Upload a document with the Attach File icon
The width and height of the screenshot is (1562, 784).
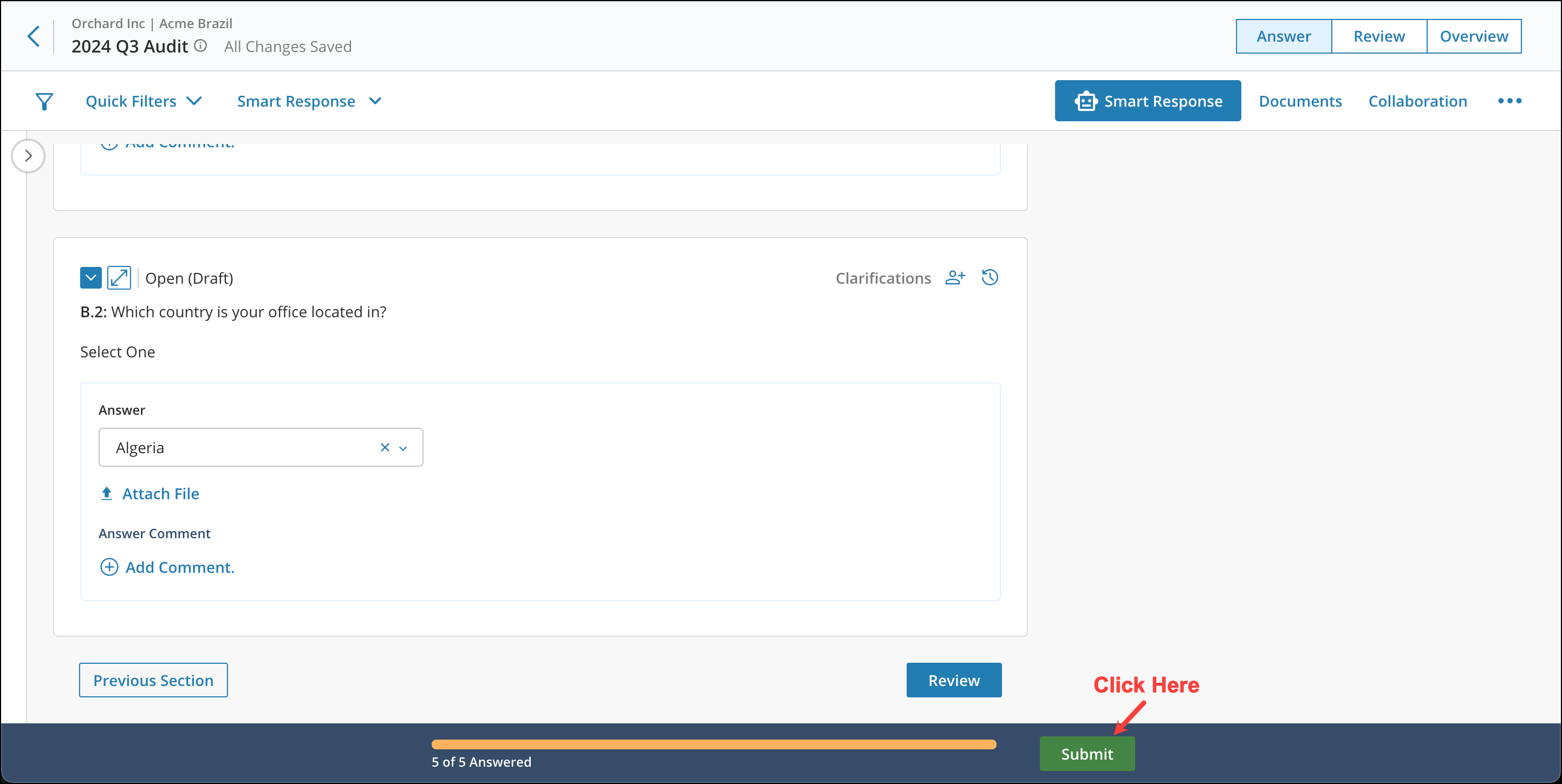(107, 493)
